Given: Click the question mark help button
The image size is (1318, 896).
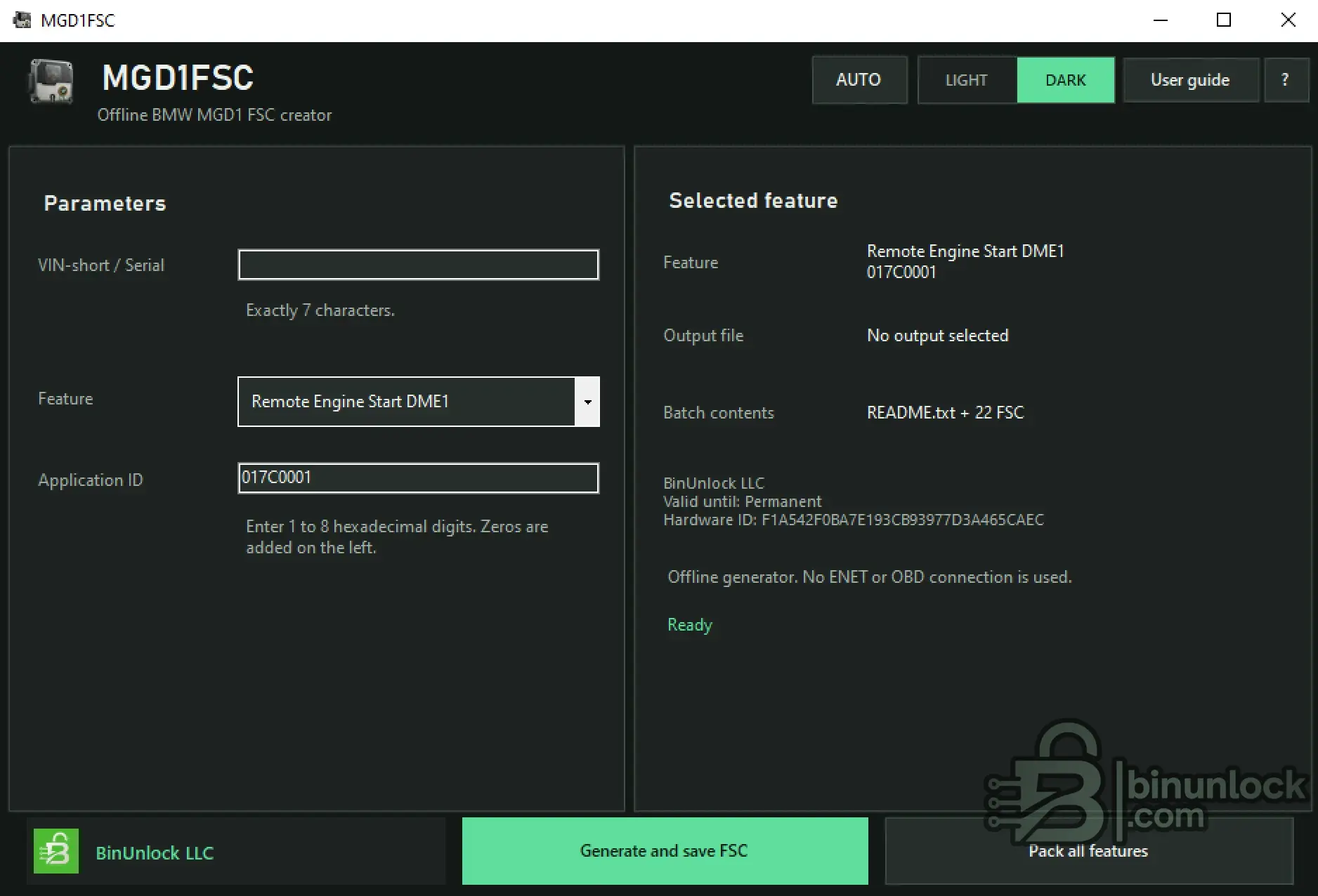Looking at the screenshot, I should (1286, 80).
